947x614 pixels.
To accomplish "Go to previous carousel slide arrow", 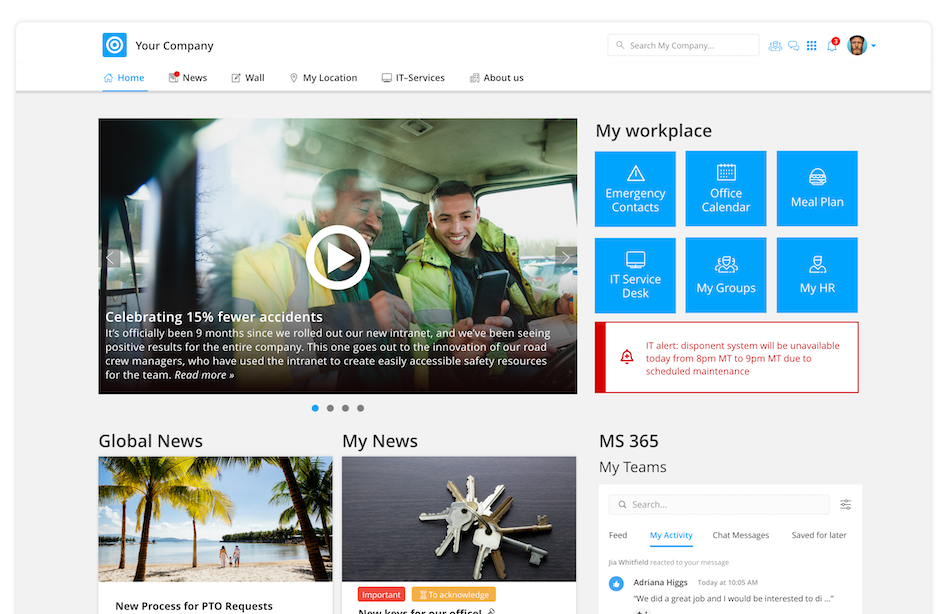I will tap(110, 258).
